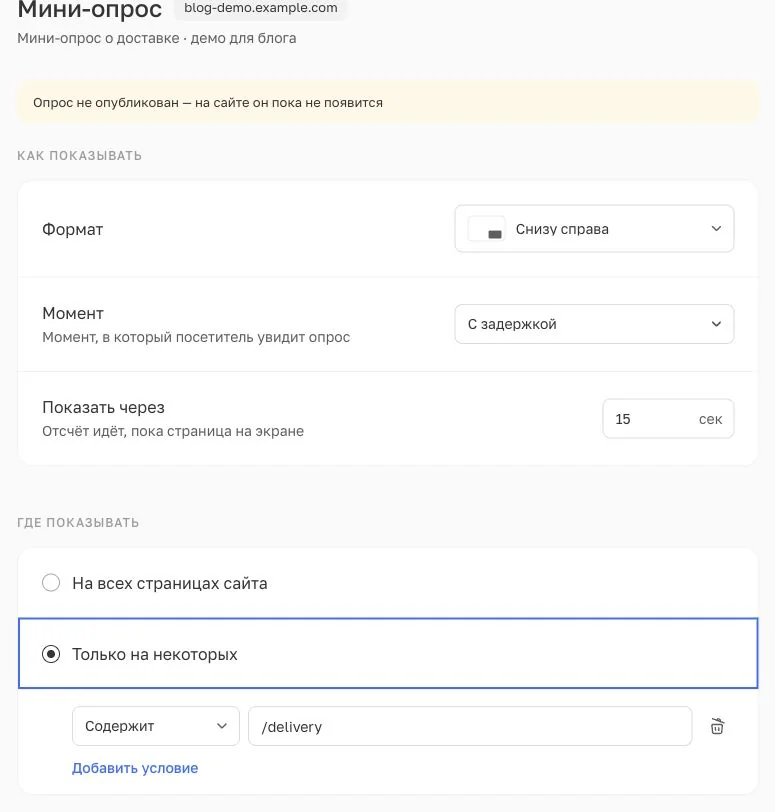Open the "Содержит" condition dropdown
Viewport: 775px width, 812px height.
coord(156,726)
